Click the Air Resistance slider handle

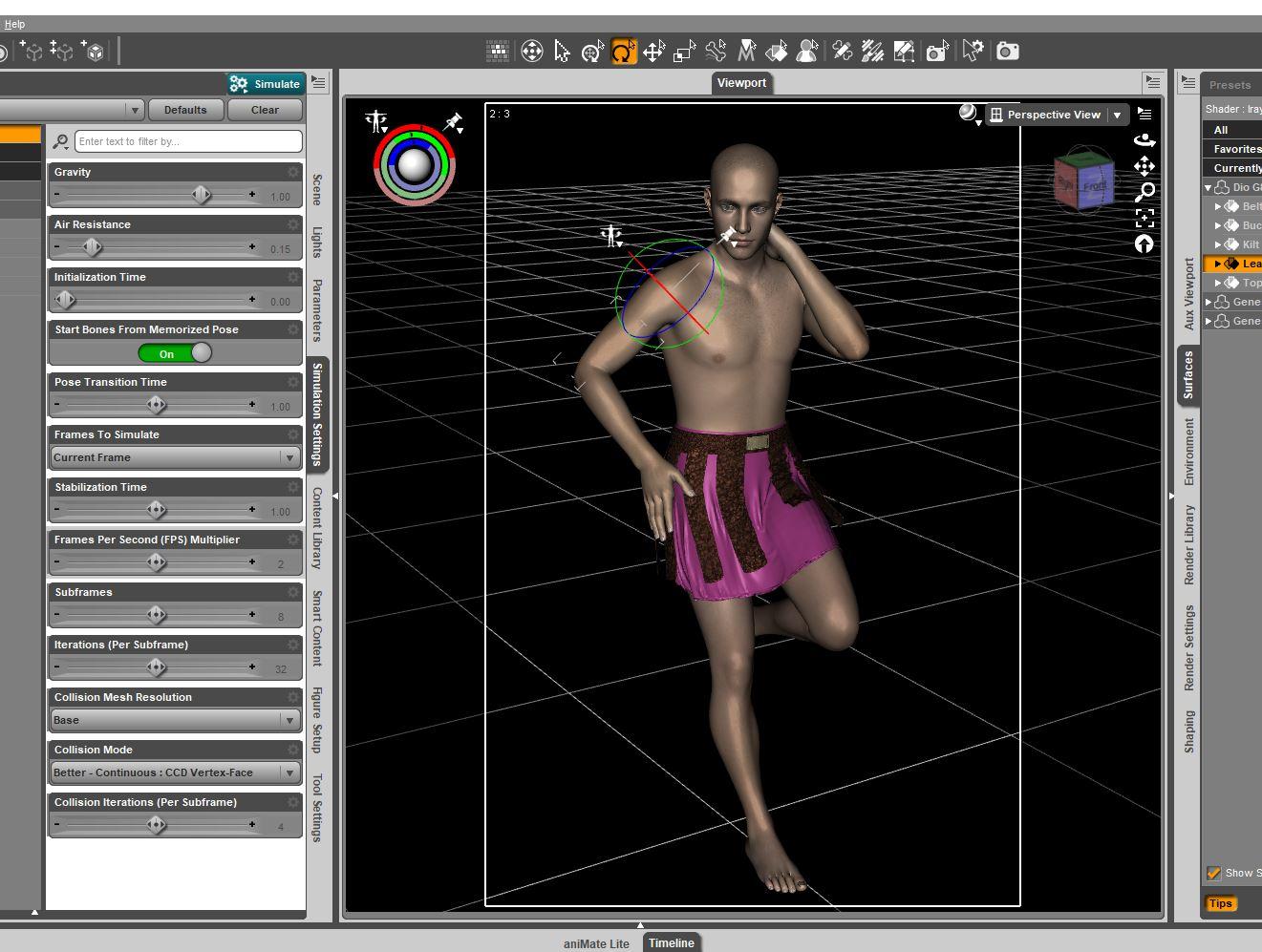coord(92,247)
